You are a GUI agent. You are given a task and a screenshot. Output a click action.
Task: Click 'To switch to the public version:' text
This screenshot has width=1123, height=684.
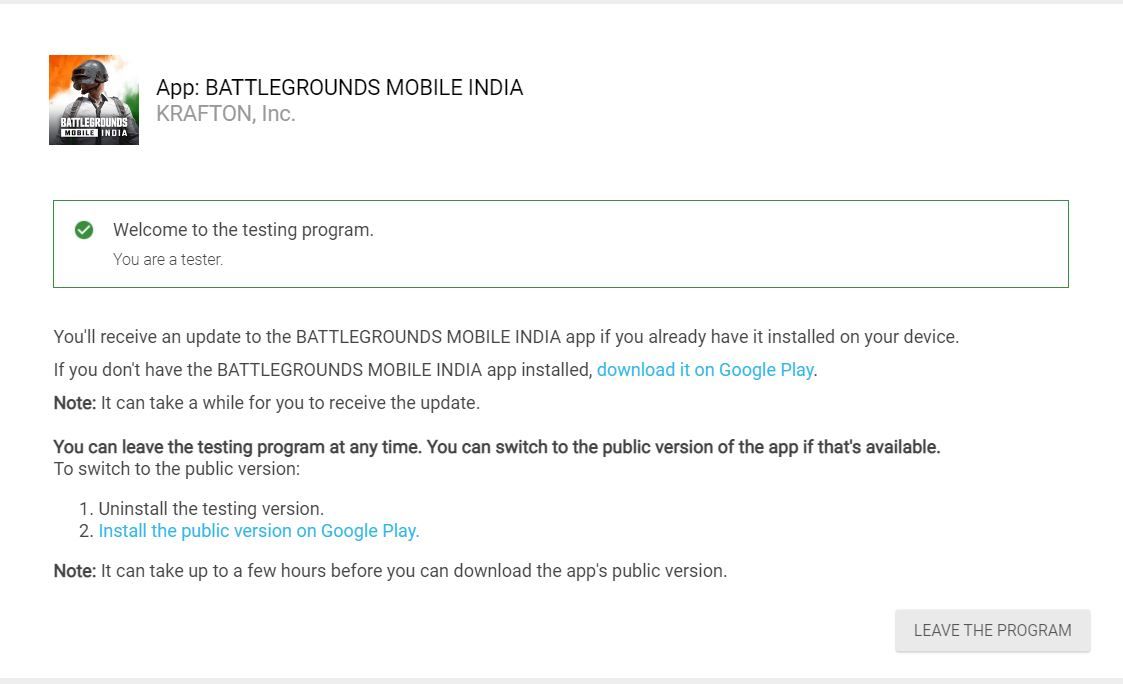tap(177, 469)
